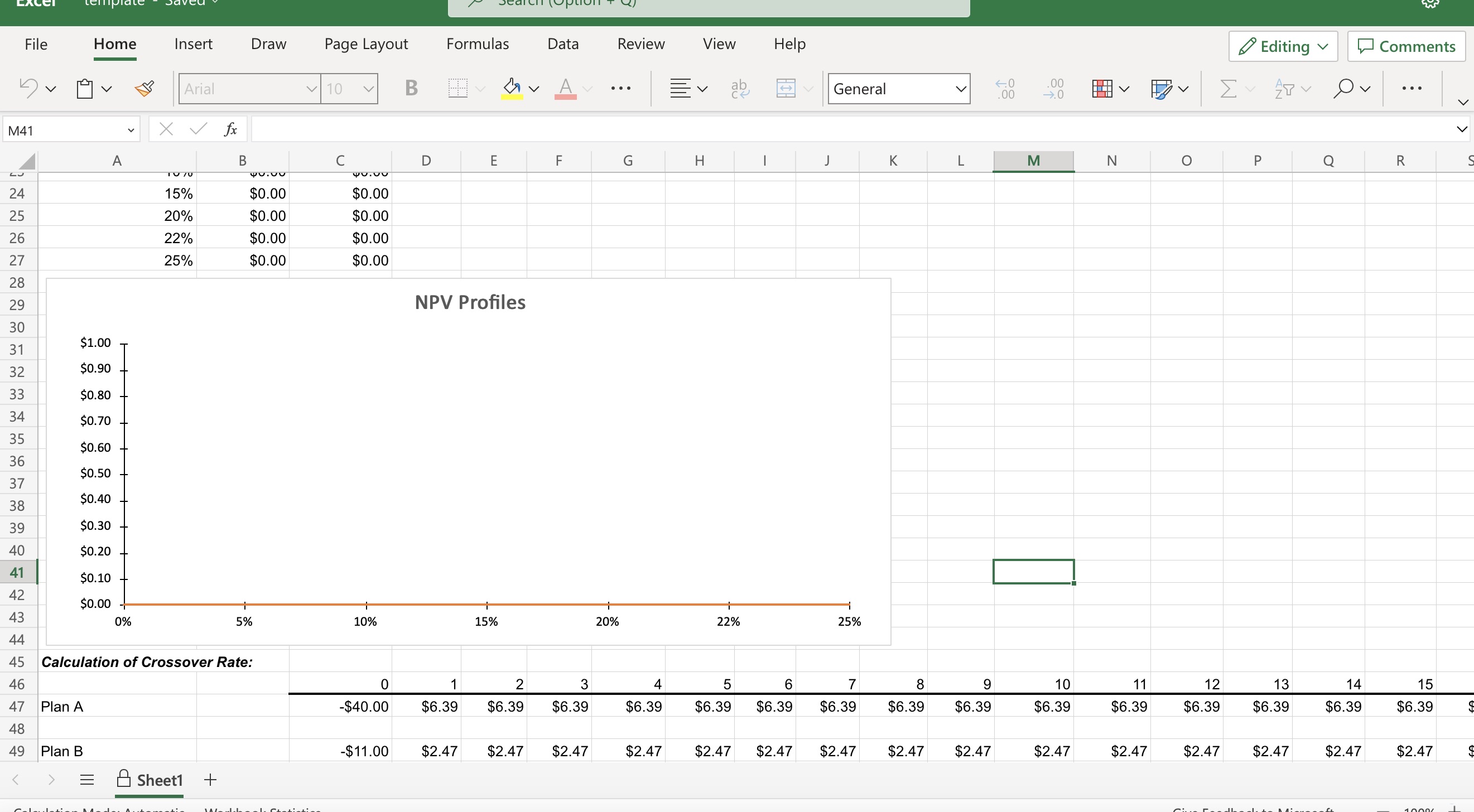Expand the formula bar chevron
Viewport: 1474px width, 812px height.
point(1461,130)
